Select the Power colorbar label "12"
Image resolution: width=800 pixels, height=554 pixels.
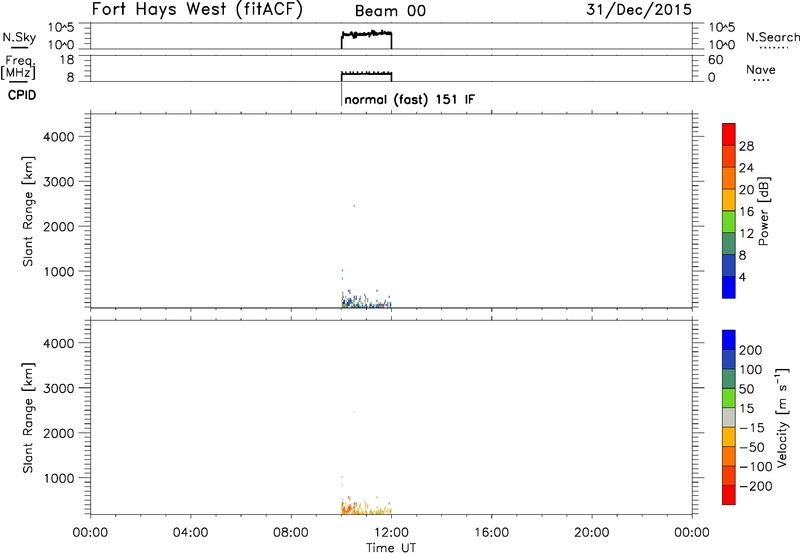(x=746, y=234)
